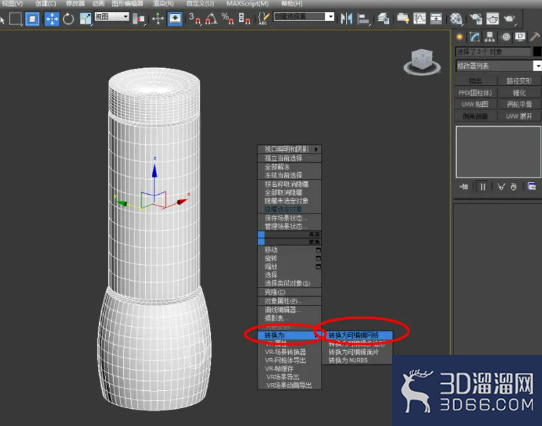Viewport: 542px width, 426px height.
Task: Open the Schematic View toolbar icon
Action: [436, 19]
